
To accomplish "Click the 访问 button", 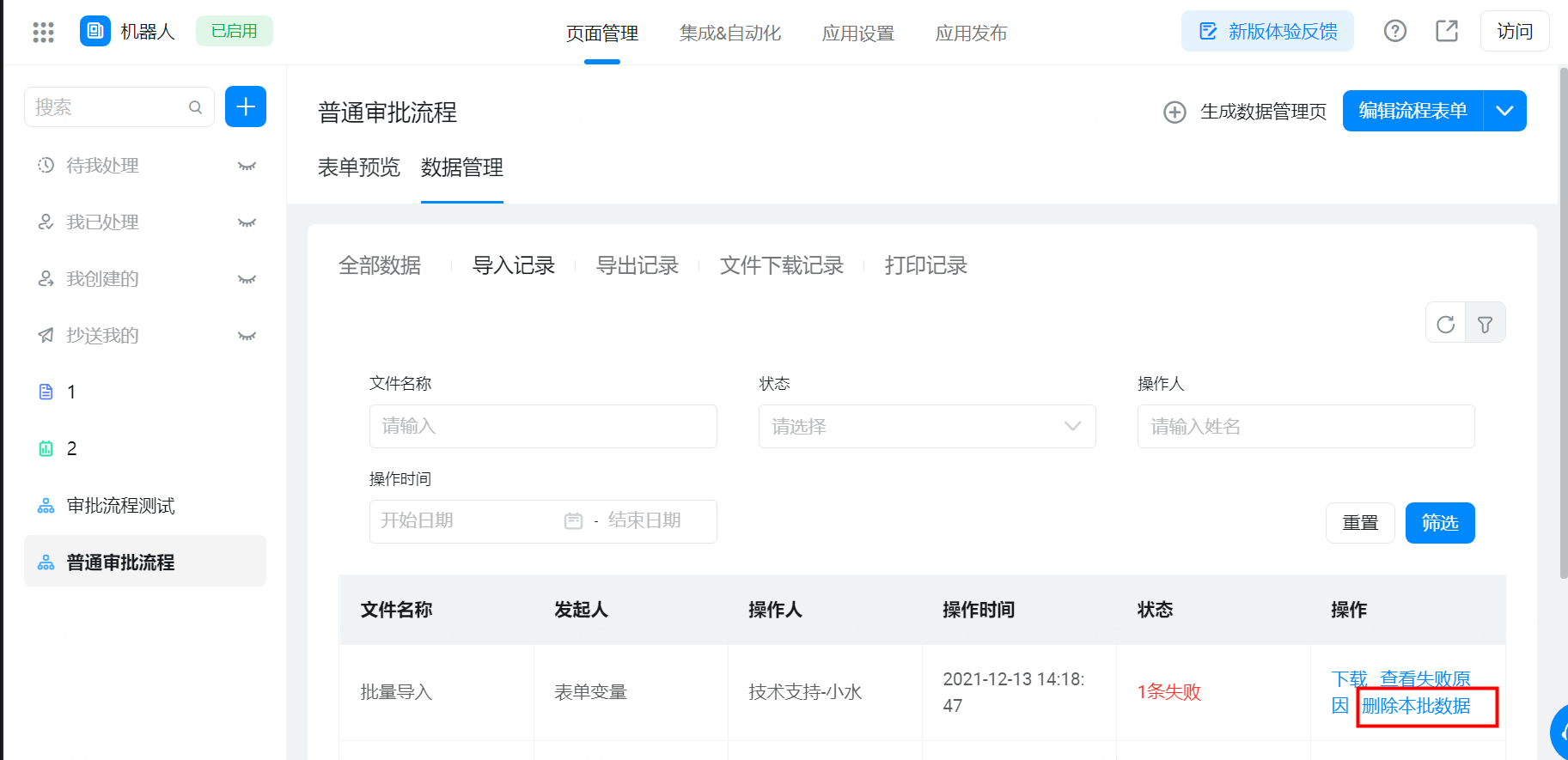I will pos(1515,31).
